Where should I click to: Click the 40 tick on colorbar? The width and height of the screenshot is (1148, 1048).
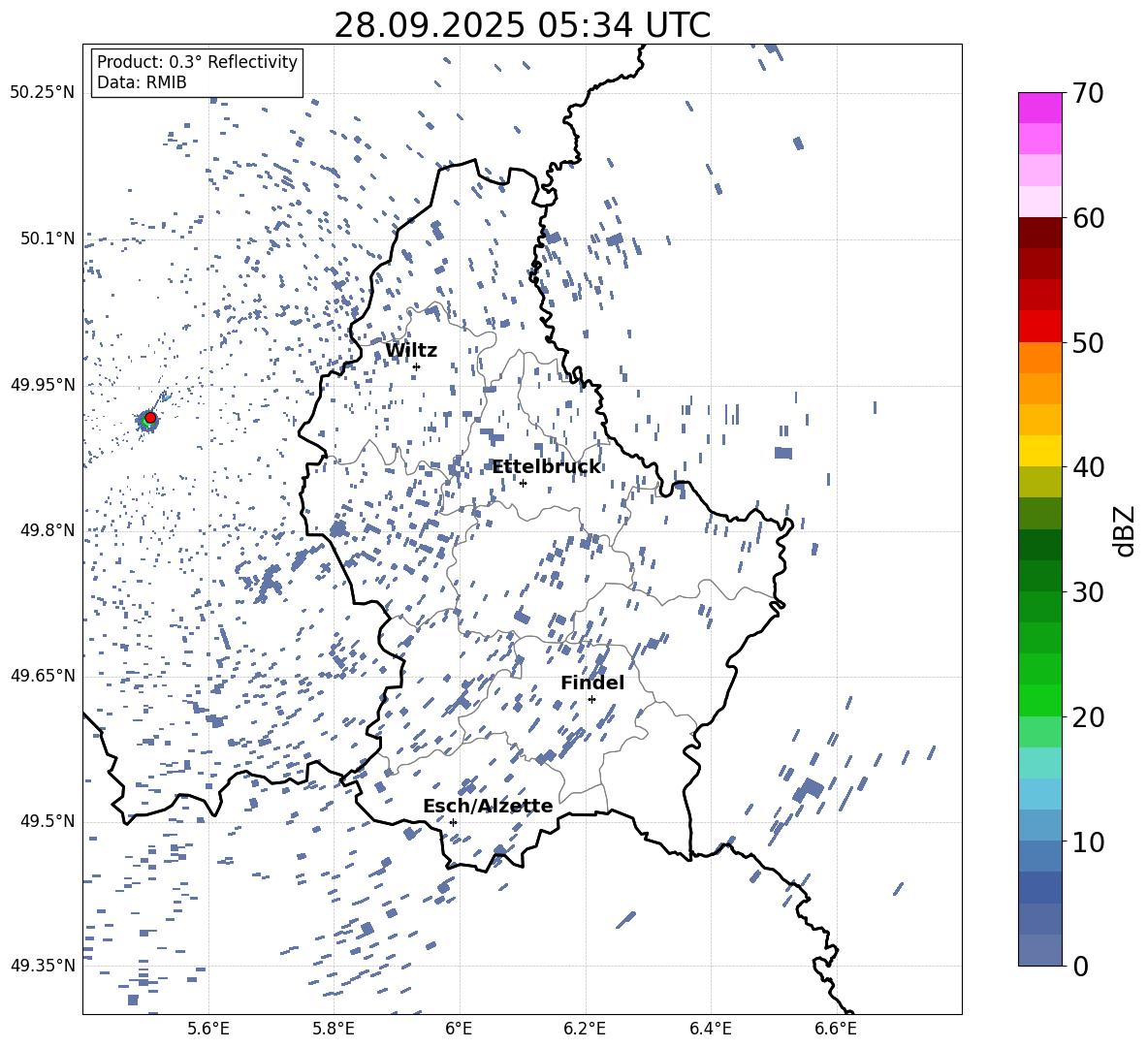pyautogui.click(x=1089, y=467)
